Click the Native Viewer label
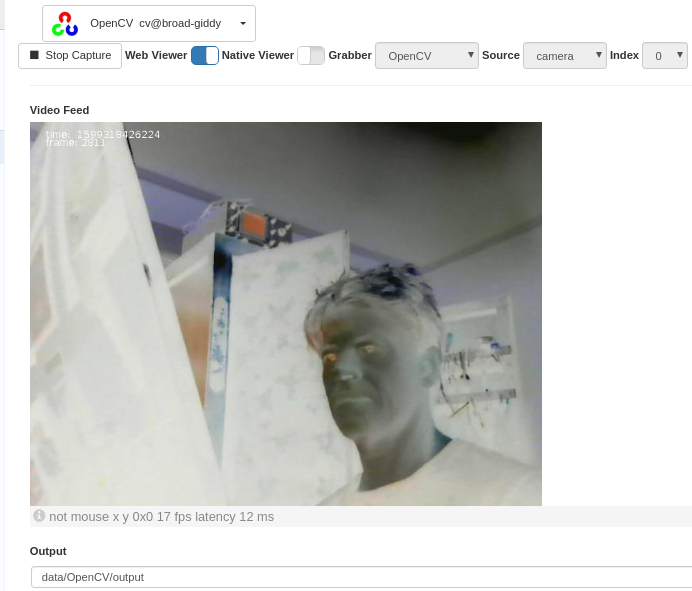 point(258,55)
